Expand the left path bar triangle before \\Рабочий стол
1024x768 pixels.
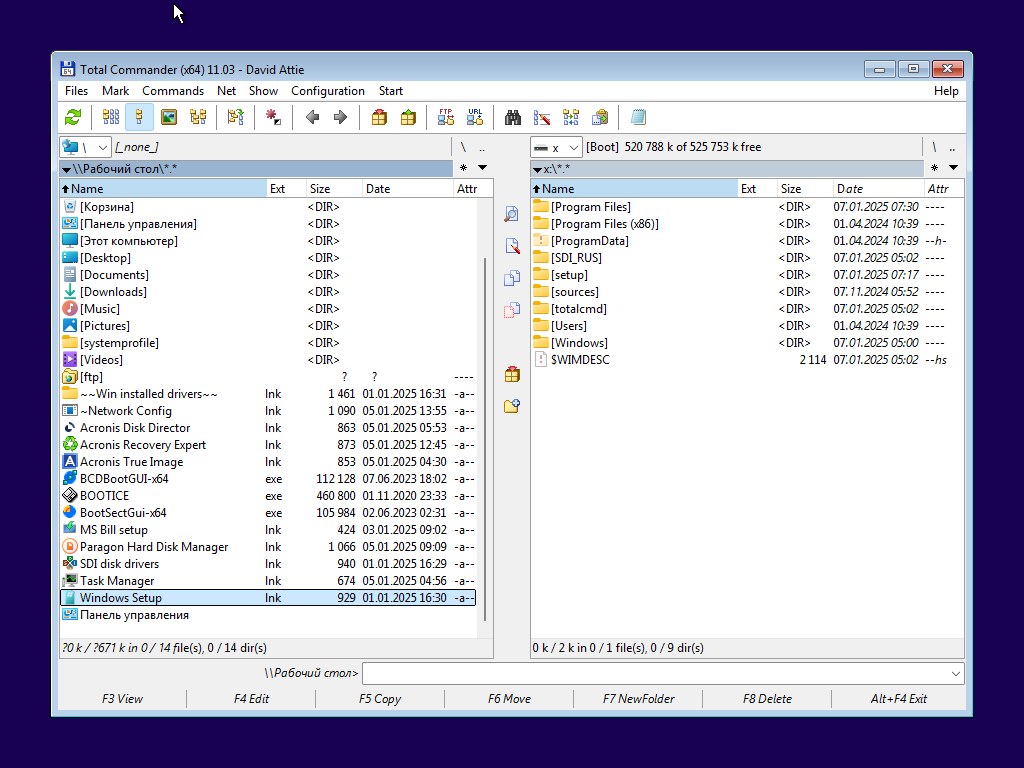coord(66,170)
